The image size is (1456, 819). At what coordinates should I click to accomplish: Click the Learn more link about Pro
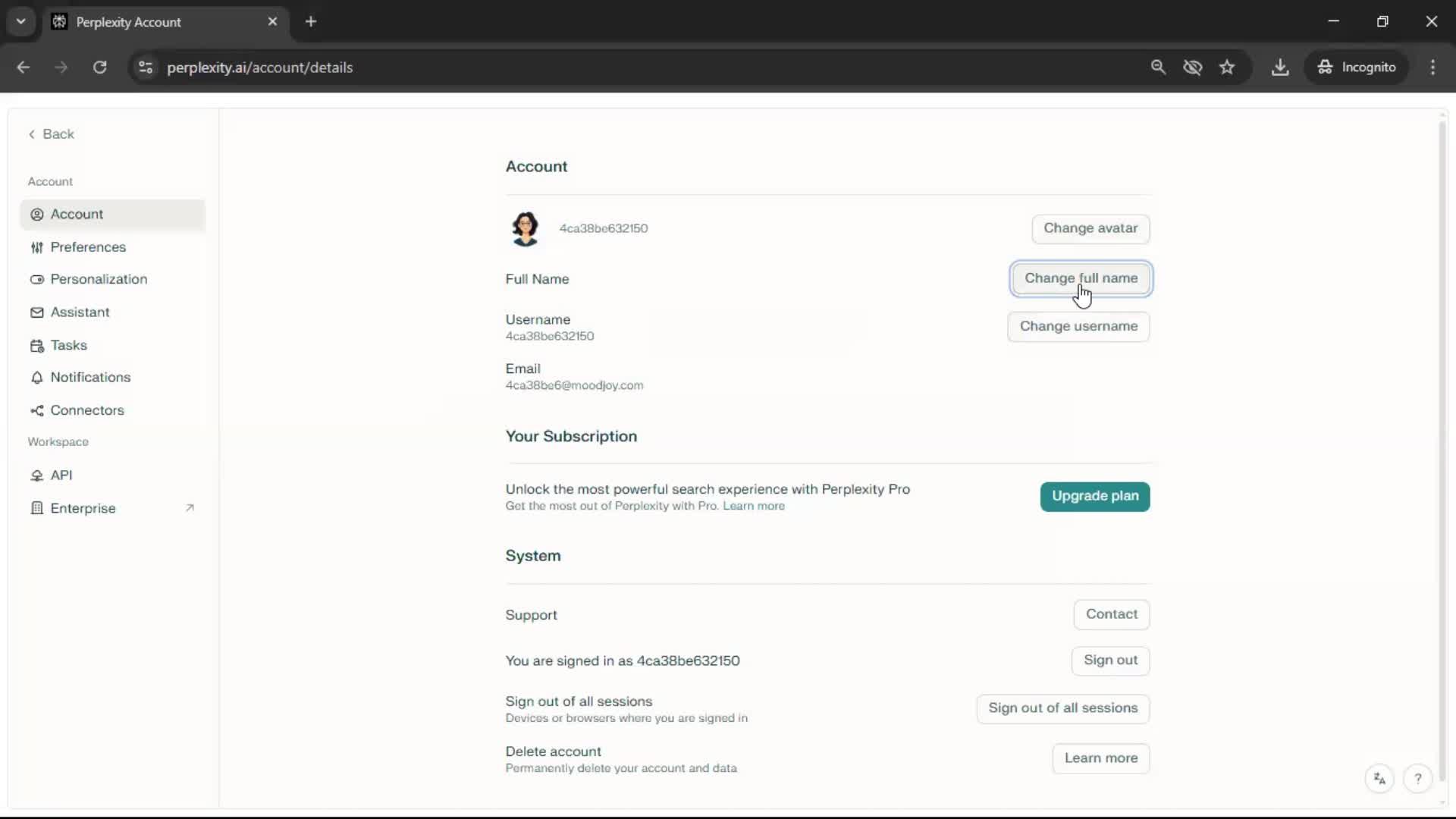click(753, 506)
